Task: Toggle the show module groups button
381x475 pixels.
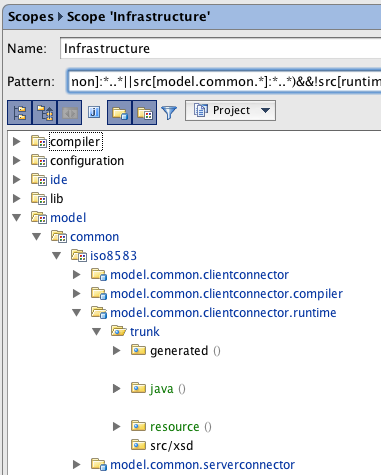Action: (x=145, y=113)
